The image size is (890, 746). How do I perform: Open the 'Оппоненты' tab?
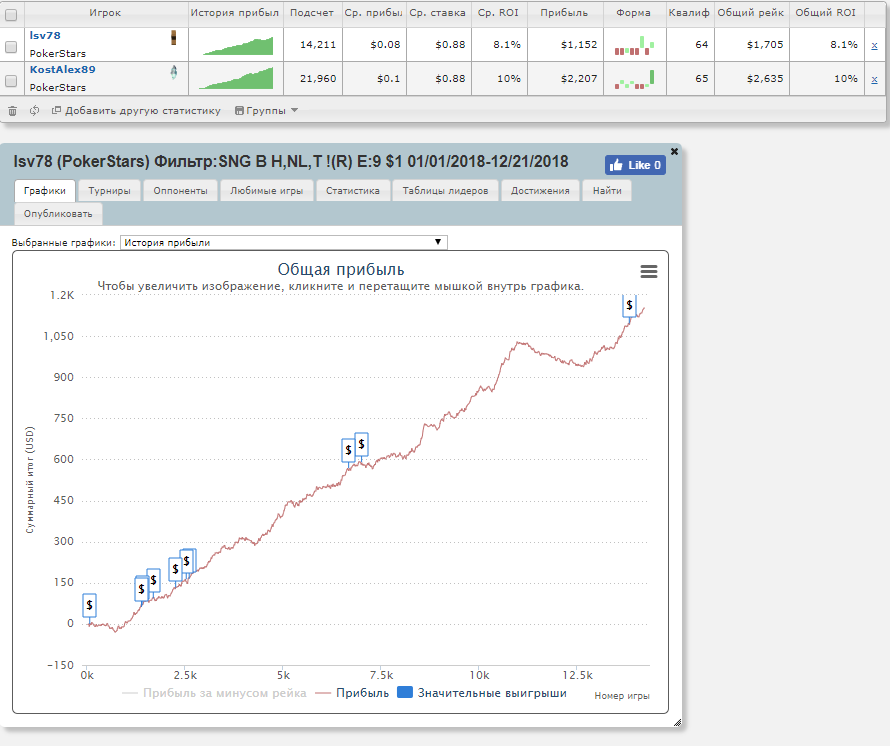click(x=180, y=191)
